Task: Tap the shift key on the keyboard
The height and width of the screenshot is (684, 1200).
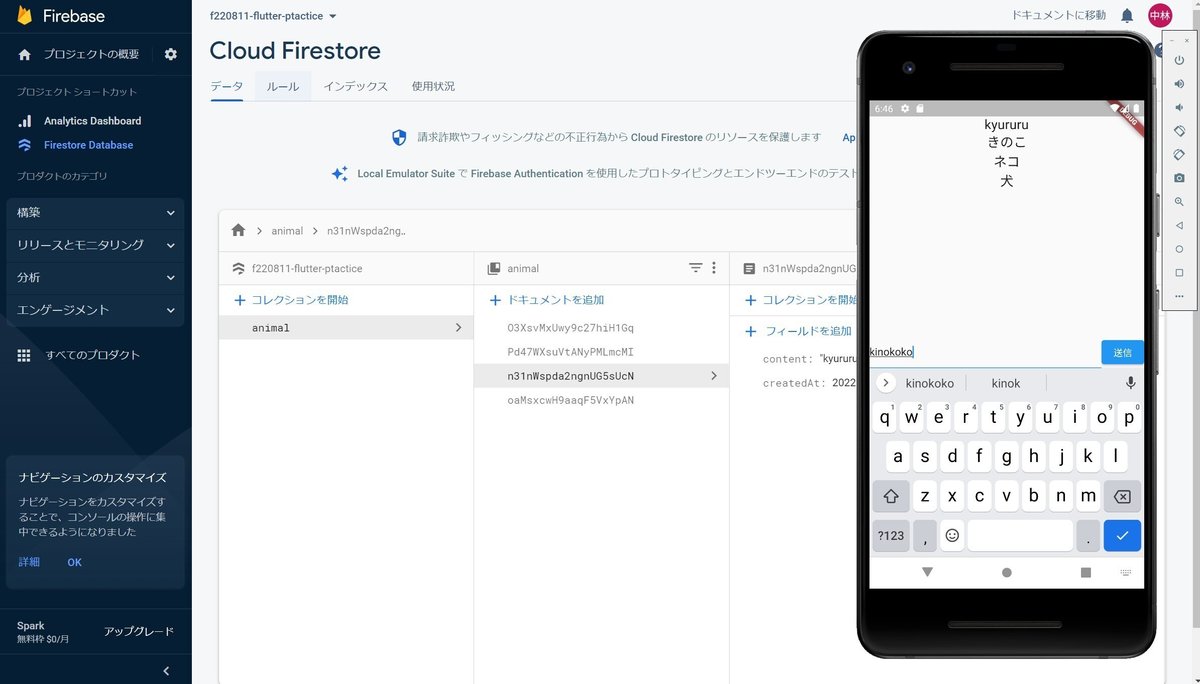Action: pos(891,496)
